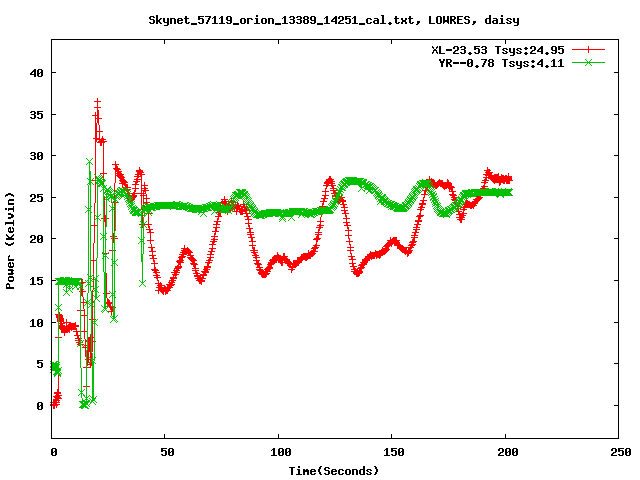
Task: Click the Time(Seconds) x-axis label
Action: pos(333,471)
